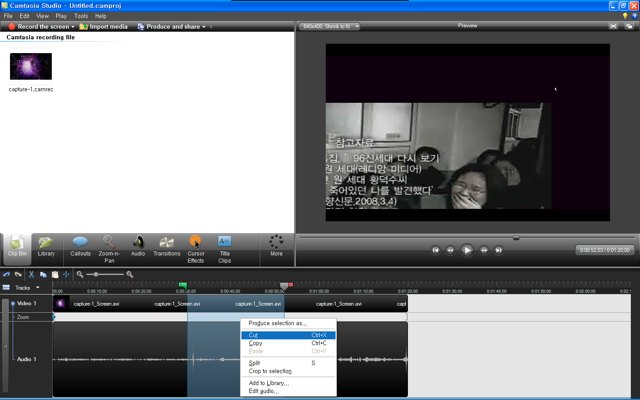Expand Record the screen dropdown arrow
The height and width of the screenshot is (400, 640).
[x=73, y=27]
